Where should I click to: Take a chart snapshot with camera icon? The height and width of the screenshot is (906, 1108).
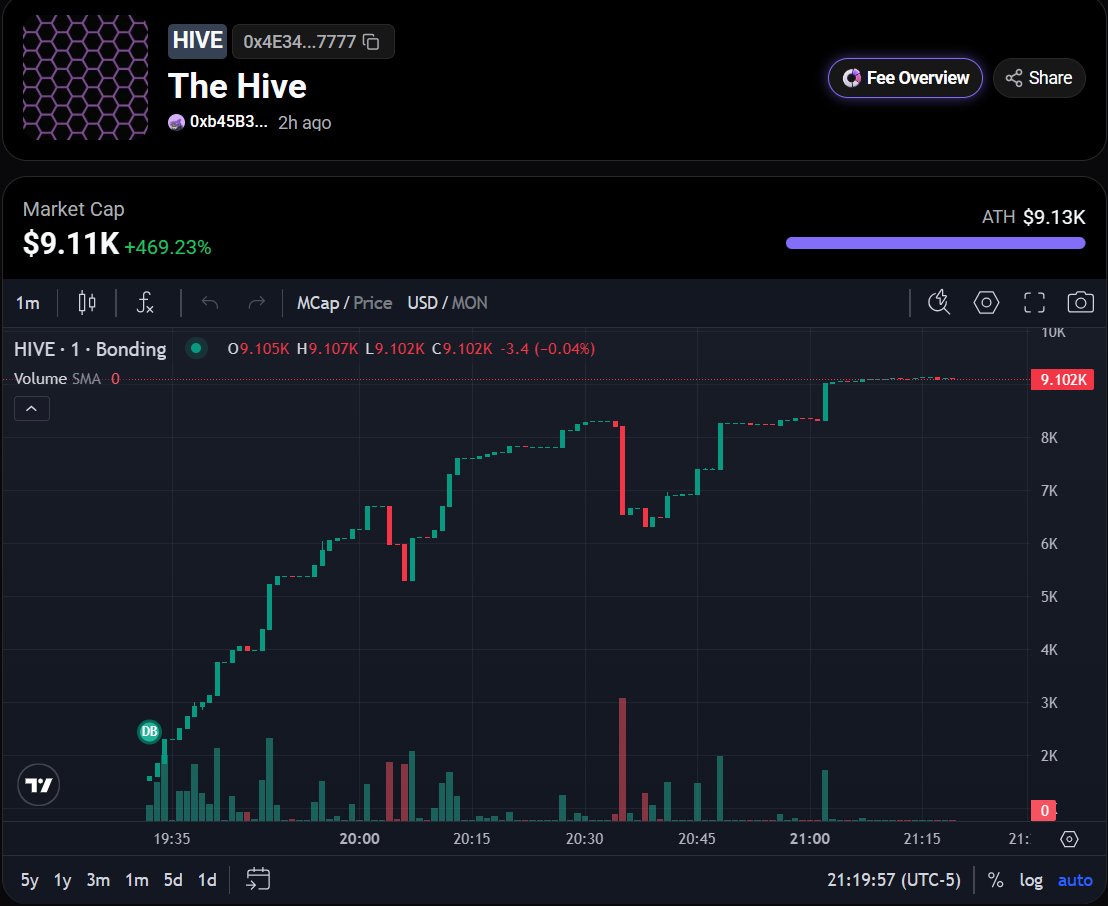tap(1080, 302)
